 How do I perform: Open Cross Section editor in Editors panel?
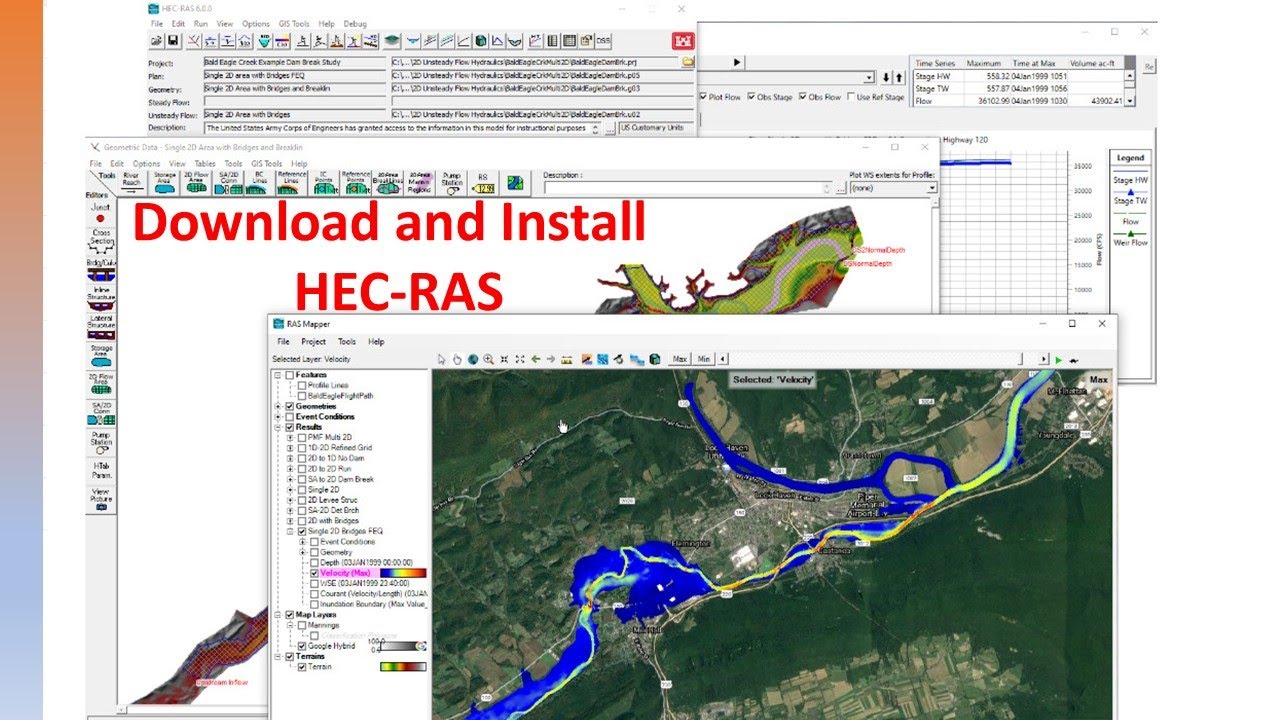tap(101, 240)
